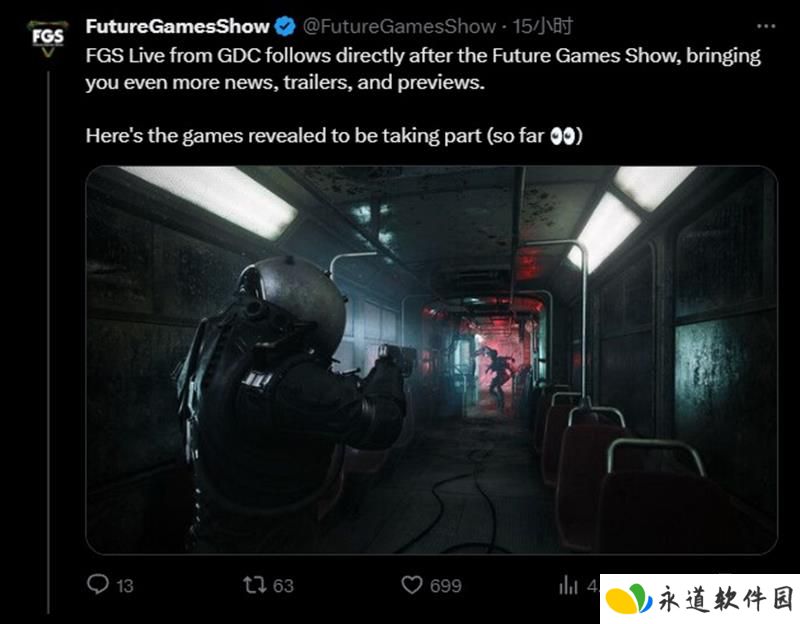Open the @FutureGamesShow handle link
The height and width of the screenshot is (624, 800).
click(399, 26)
